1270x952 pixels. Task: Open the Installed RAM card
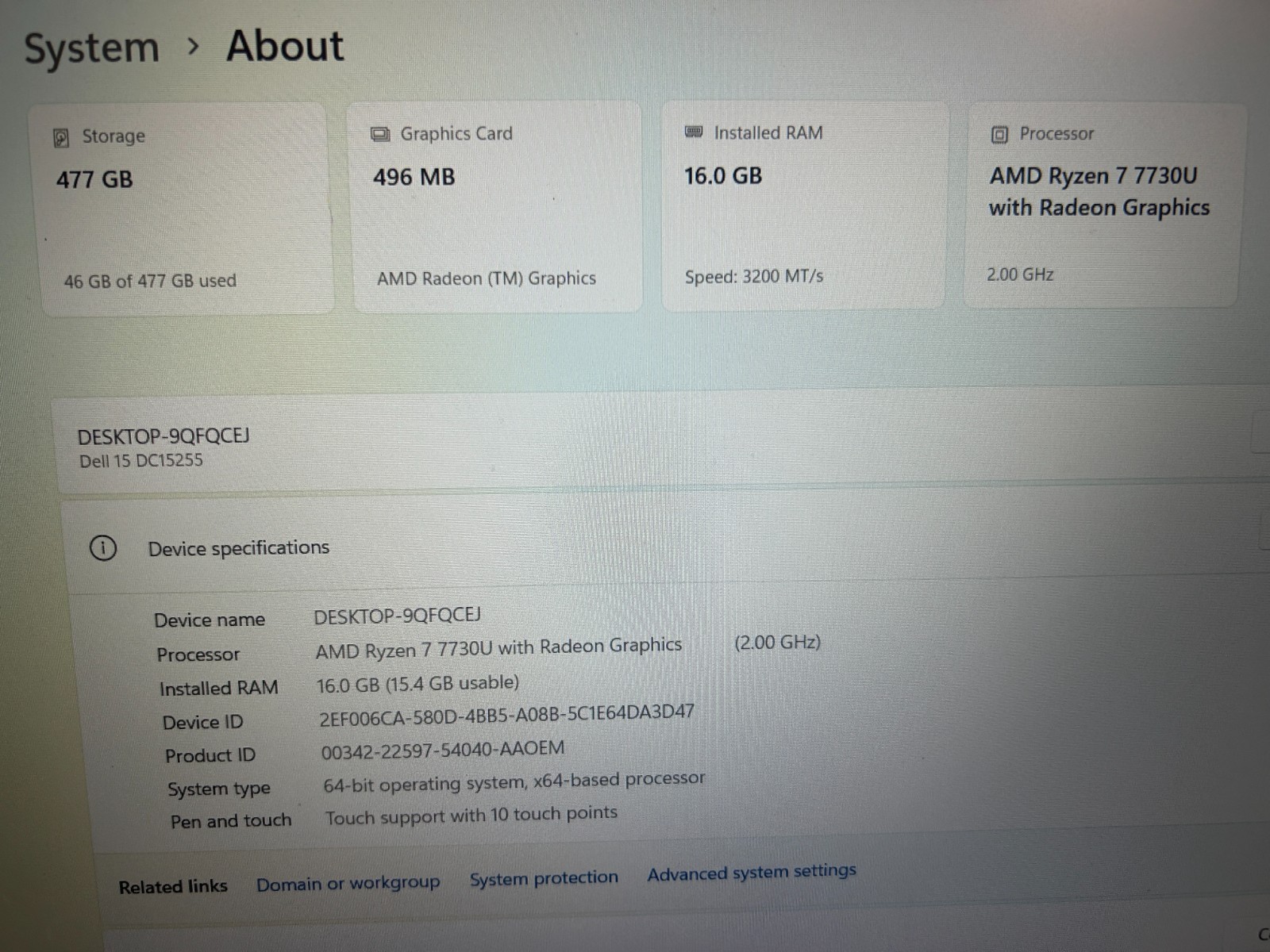804,205
